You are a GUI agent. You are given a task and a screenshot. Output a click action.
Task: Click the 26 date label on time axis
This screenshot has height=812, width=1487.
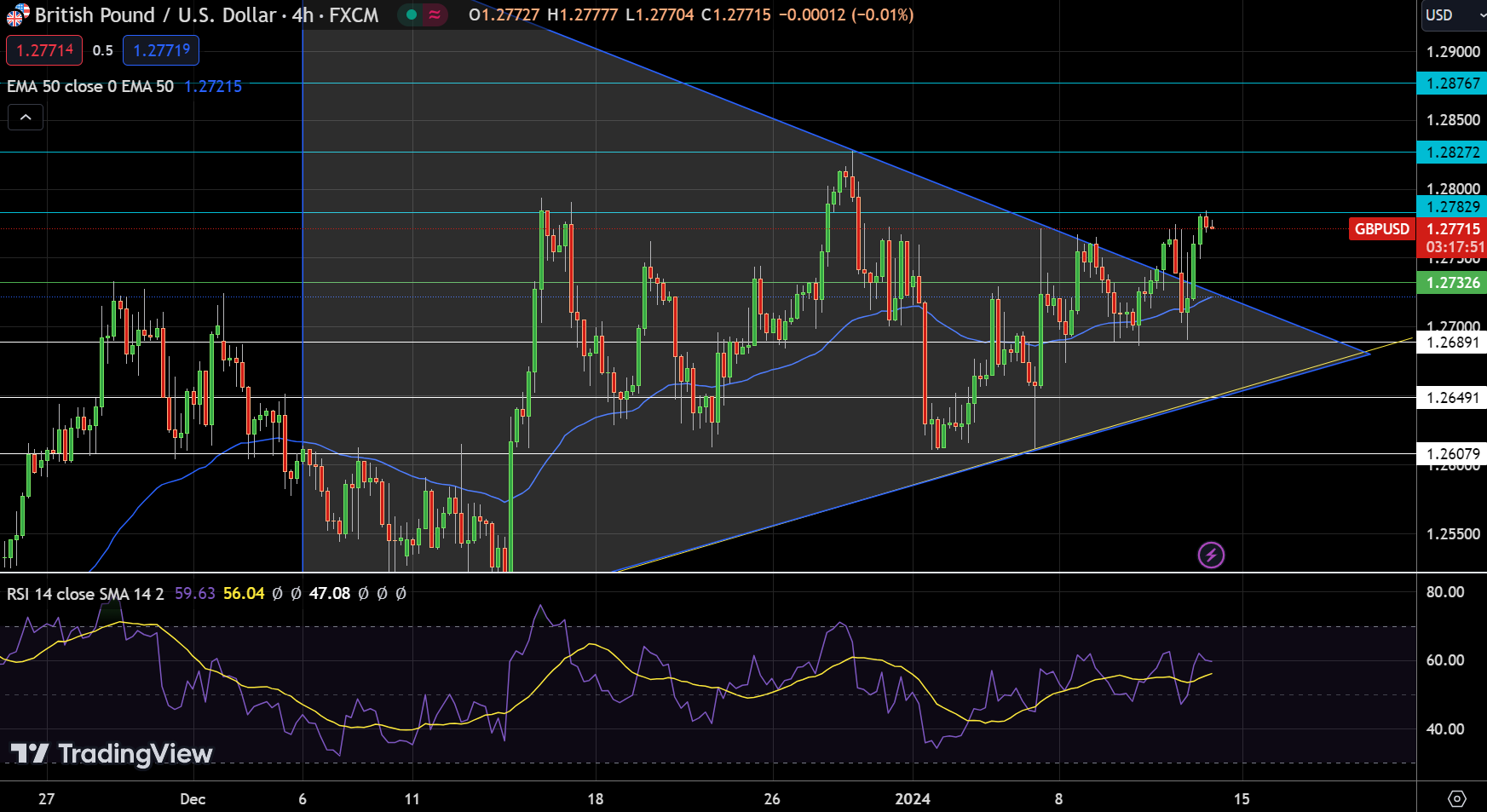click(772, 799)
